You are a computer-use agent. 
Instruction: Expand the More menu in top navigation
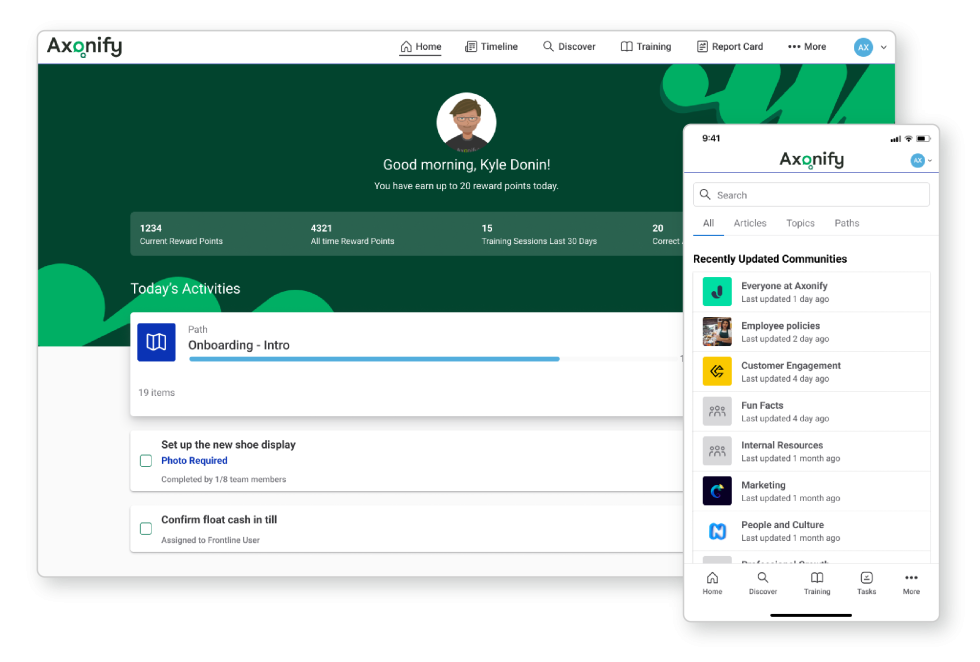tap(807, 47)
